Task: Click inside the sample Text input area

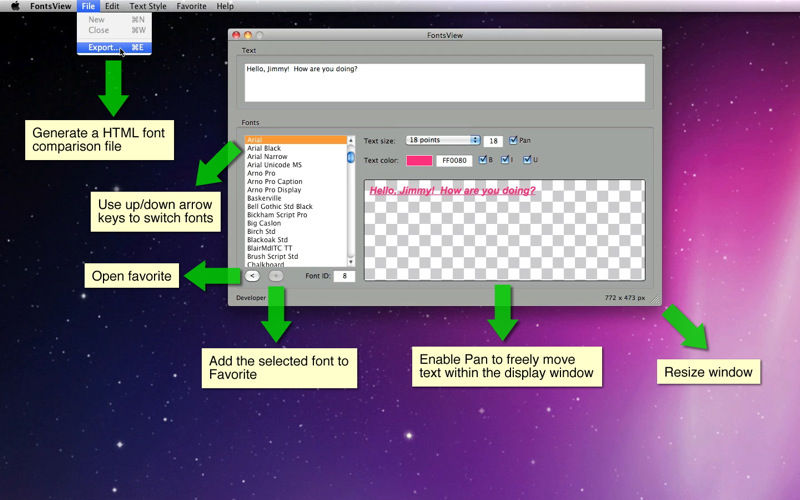Action: click(x=444, y=83)
